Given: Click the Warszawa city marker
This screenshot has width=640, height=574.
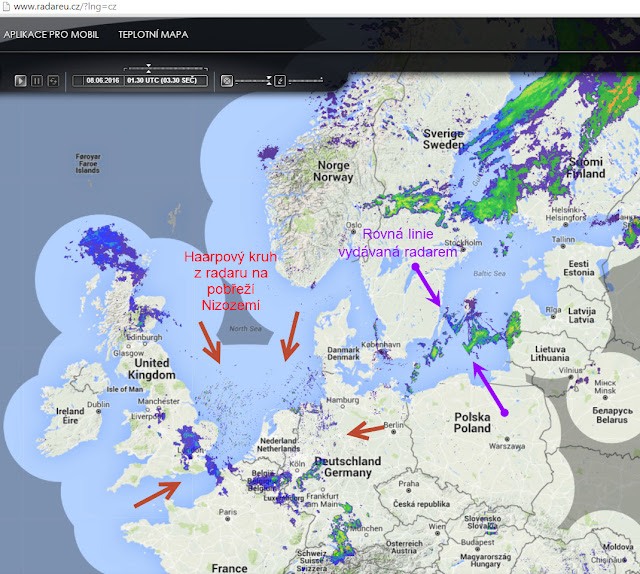Looking at the screenshot, I should pyautogui.click(x=507, y=439).
